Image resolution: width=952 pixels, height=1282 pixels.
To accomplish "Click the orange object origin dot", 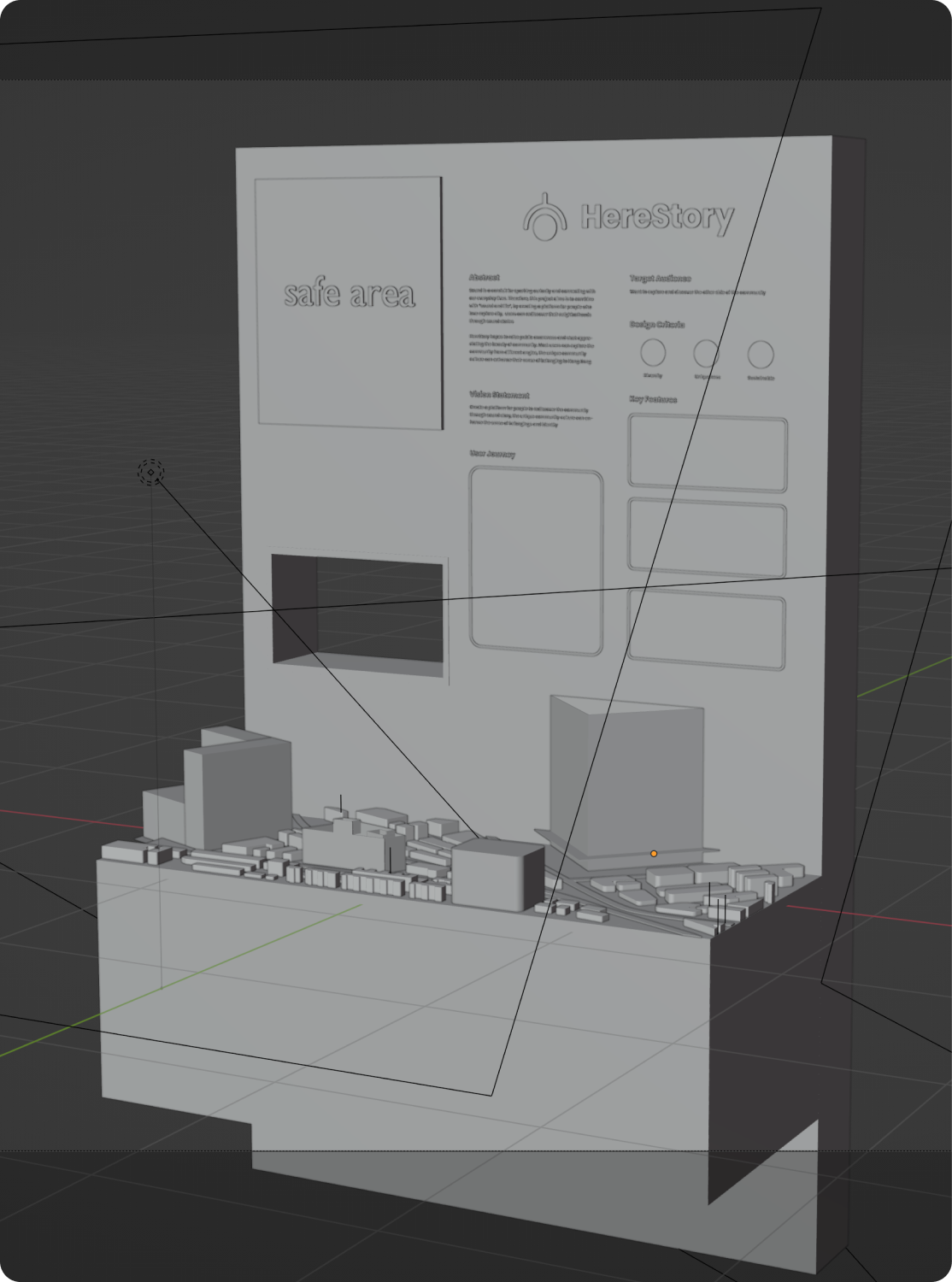I will tap(654, 853).
